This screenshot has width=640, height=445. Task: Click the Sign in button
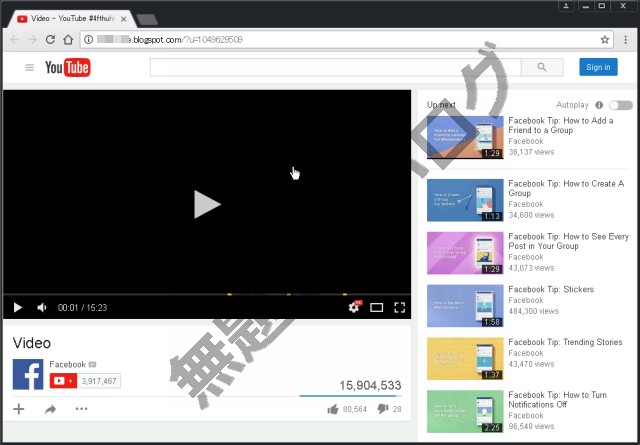tap(598, 67)
